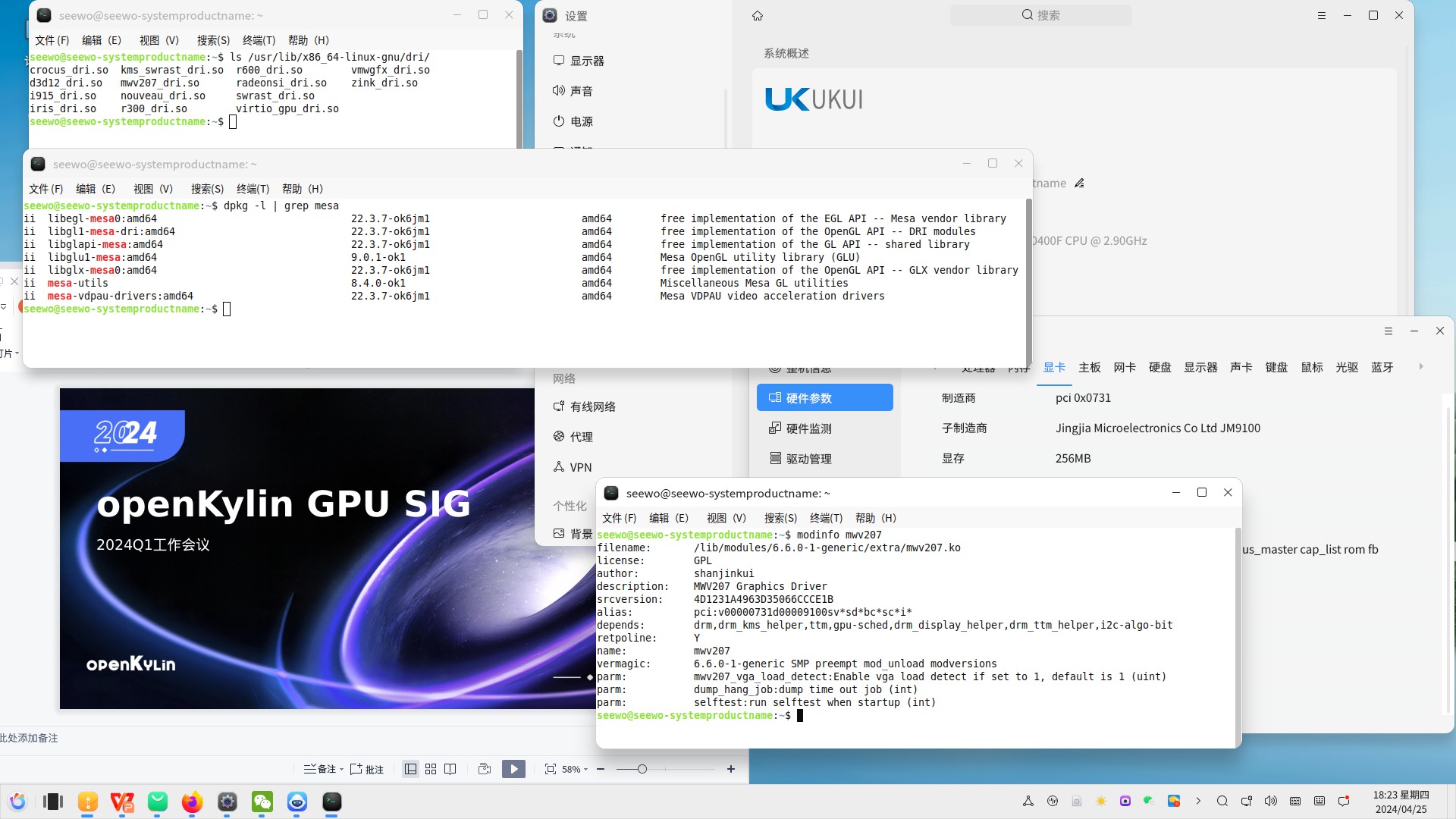Click zoom out minus in WPS
Image resolution: width=1456 pixels, height=819 pixels.
tap(601, 769)
